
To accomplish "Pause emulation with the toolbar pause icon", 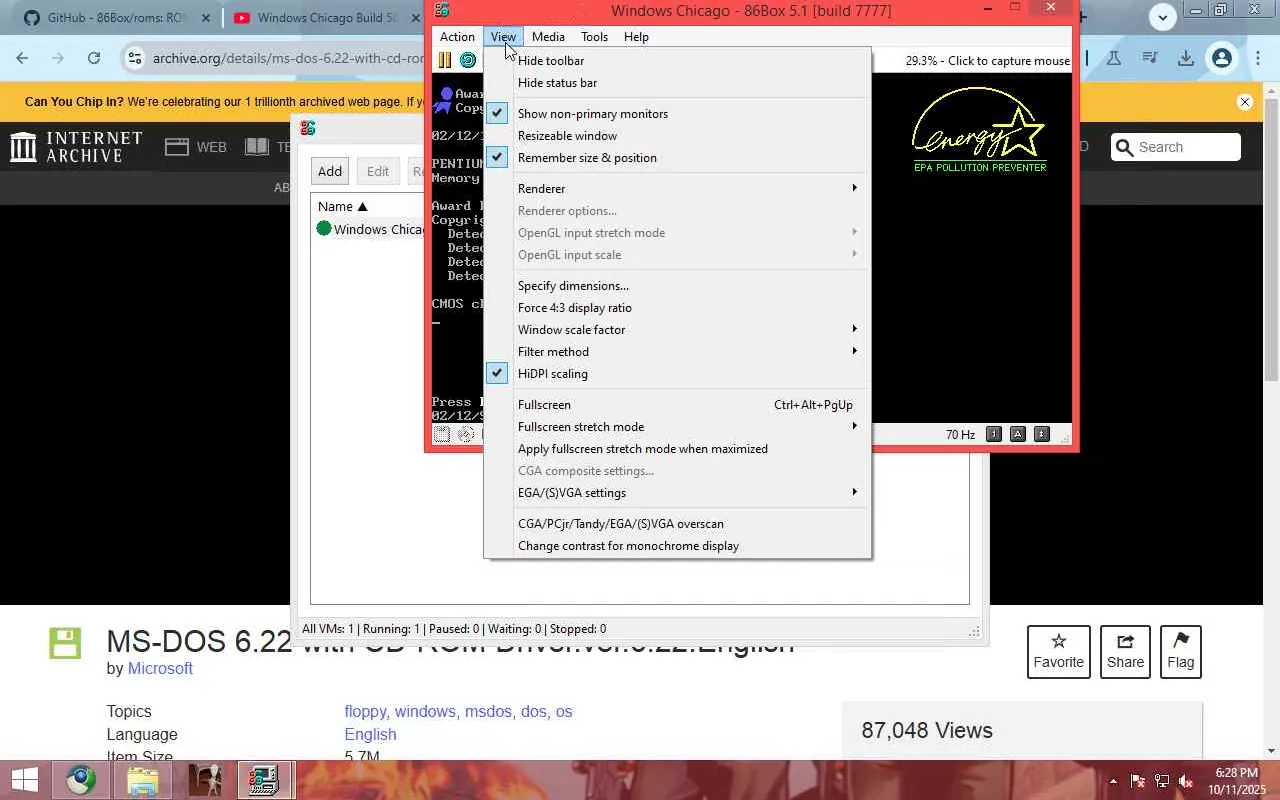I will pos(445,60).
